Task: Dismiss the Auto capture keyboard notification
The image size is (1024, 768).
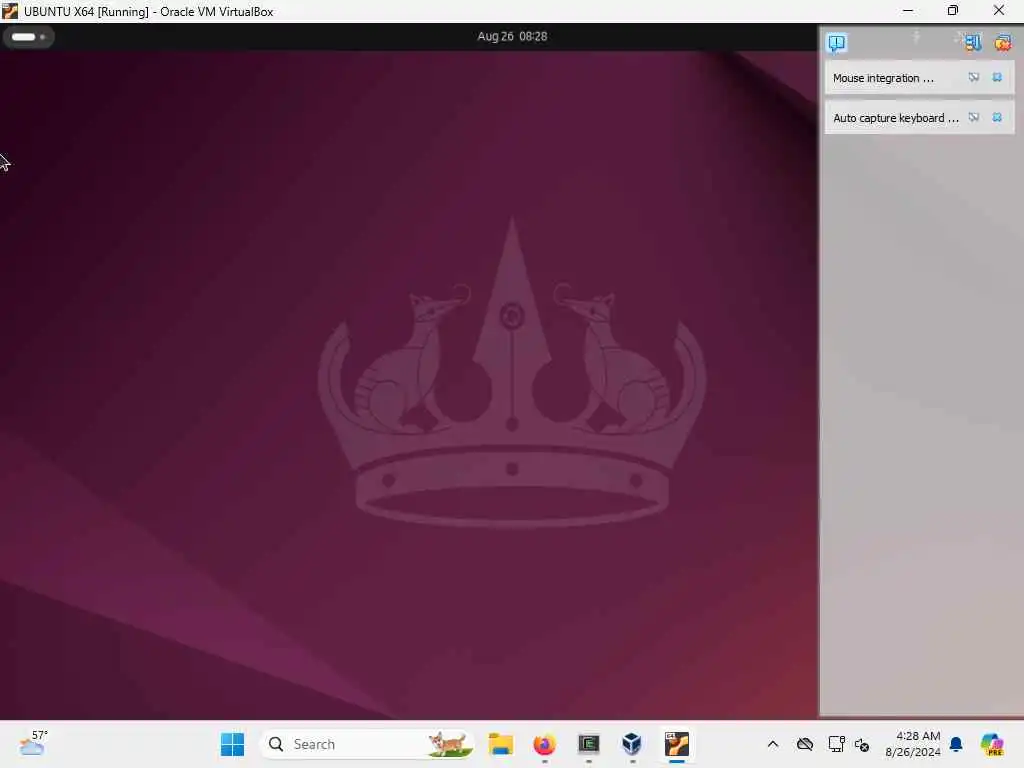Action: (x=997, y=118)
